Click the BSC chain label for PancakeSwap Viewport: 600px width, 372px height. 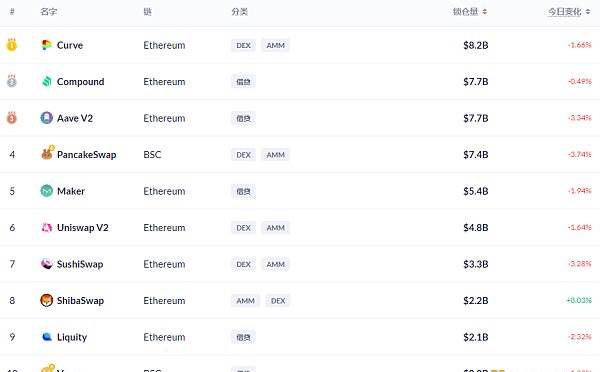point(152,155)
